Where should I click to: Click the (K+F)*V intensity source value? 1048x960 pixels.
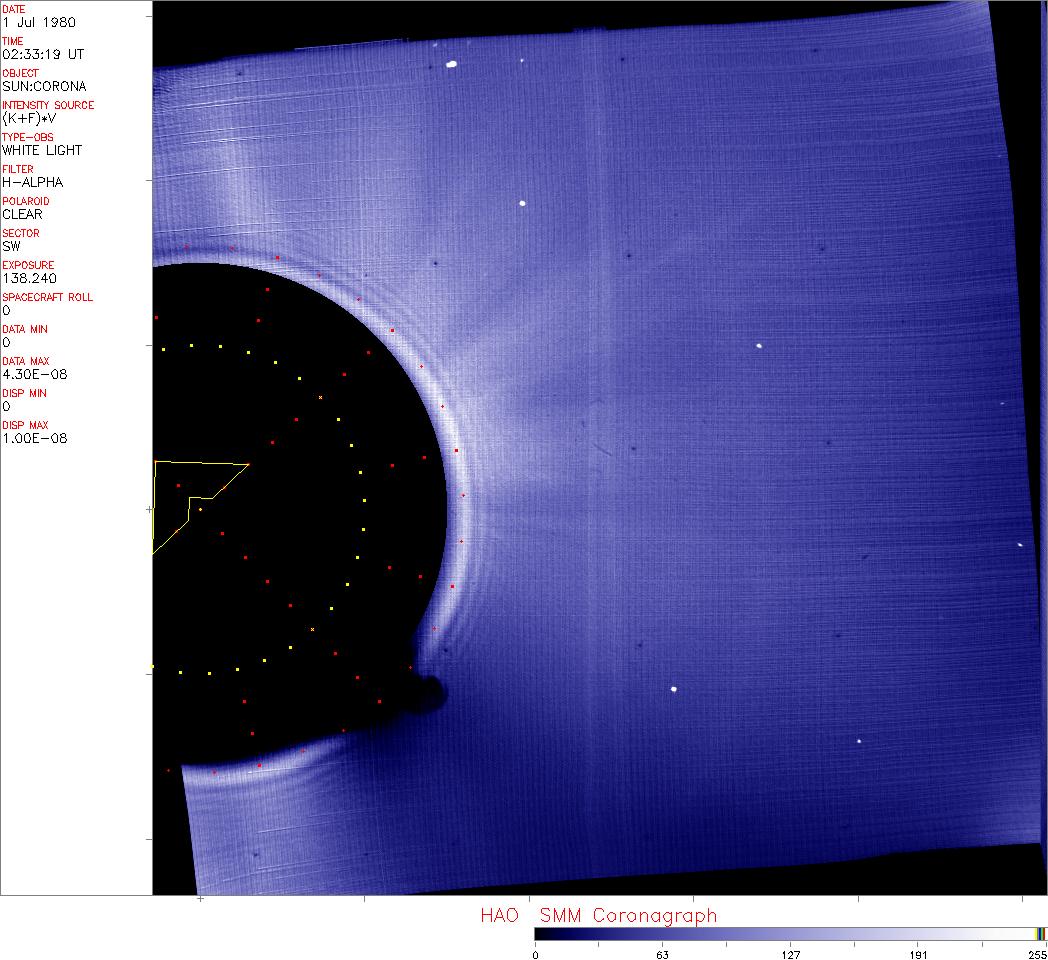point(30,118)
